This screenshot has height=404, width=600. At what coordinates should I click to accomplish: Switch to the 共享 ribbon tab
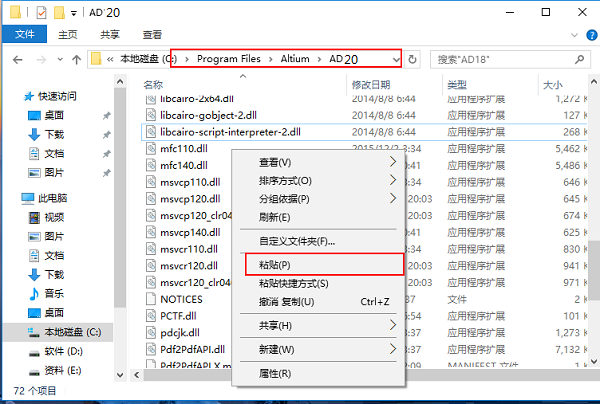pos(110,35)
